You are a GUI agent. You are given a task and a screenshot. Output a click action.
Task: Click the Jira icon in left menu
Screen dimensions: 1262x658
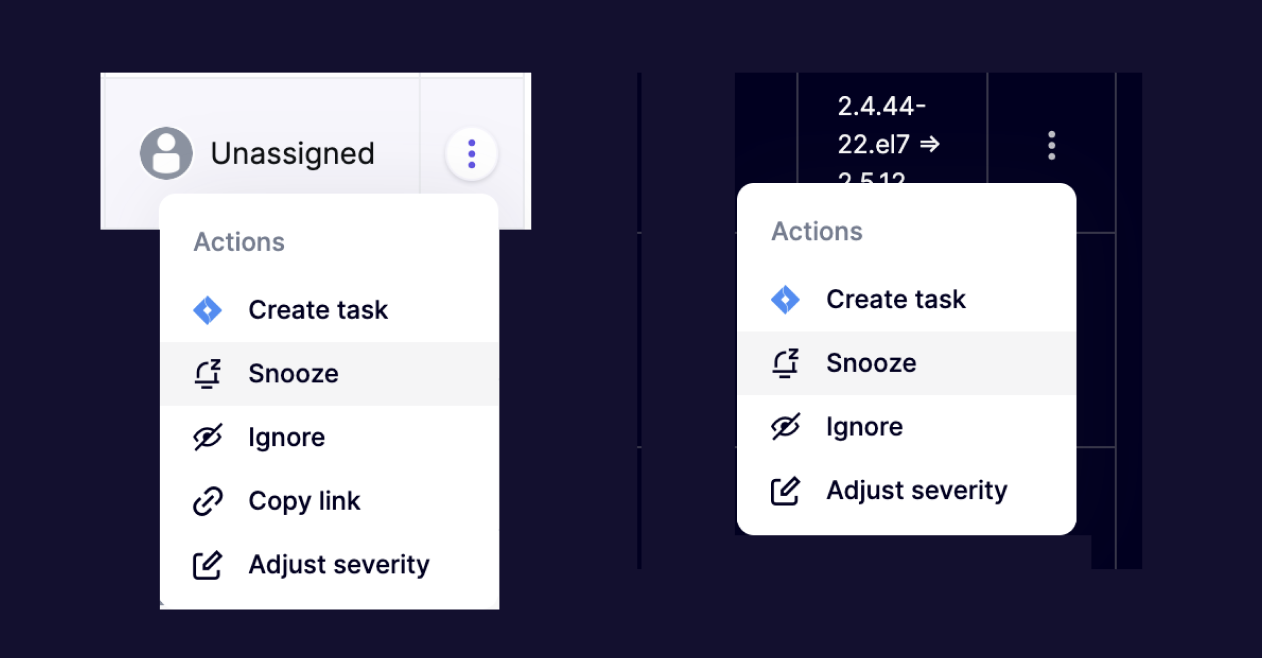point(207,310)
